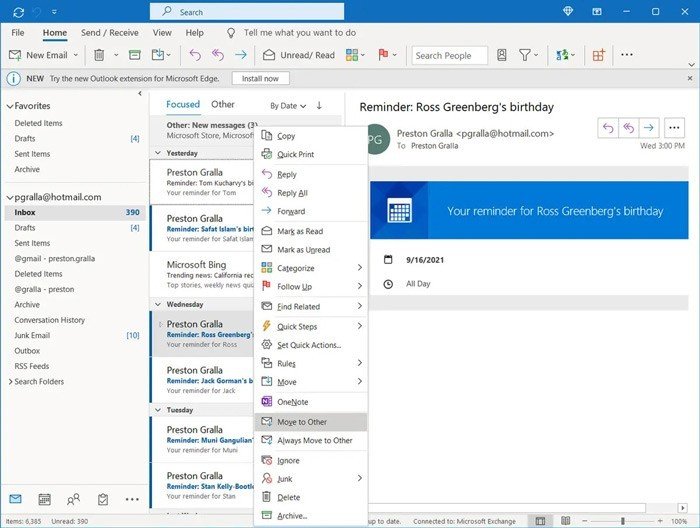The image size is (700, 528).
Task: Open the Tasks view icon
Action: click(x=102, y=499)
